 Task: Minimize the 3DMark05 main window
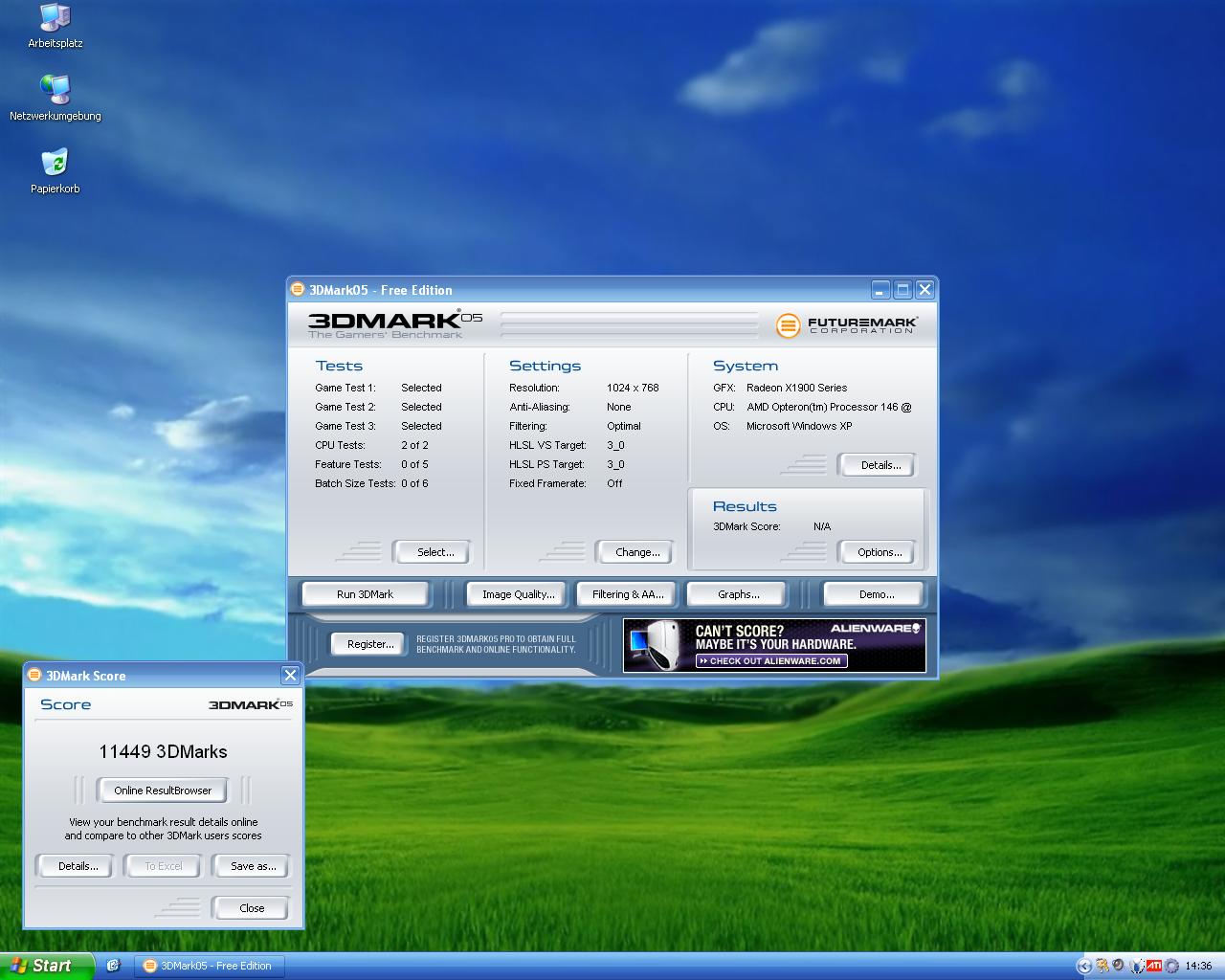pos(880,289)
